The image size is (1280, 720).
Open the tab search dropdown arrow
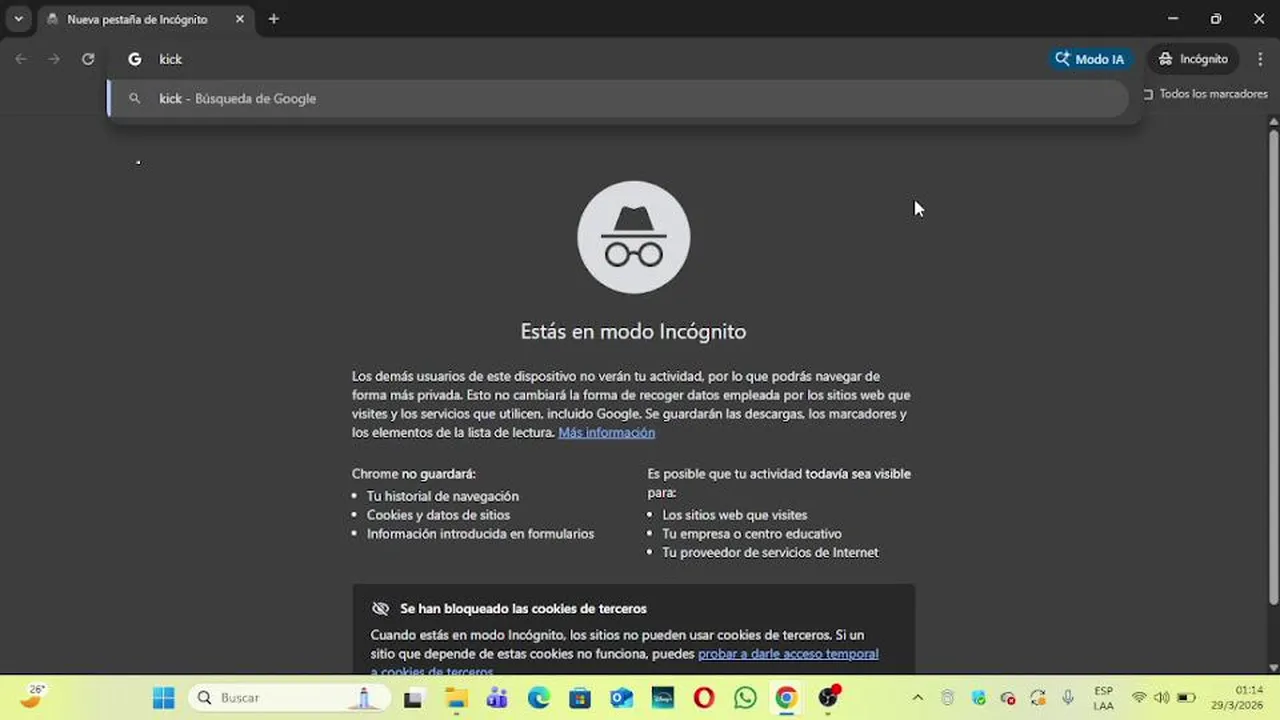18,19
